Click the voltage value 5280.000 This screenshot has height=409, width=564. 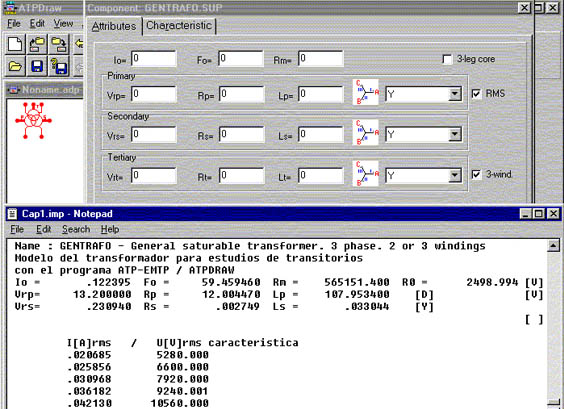[183, 355]
